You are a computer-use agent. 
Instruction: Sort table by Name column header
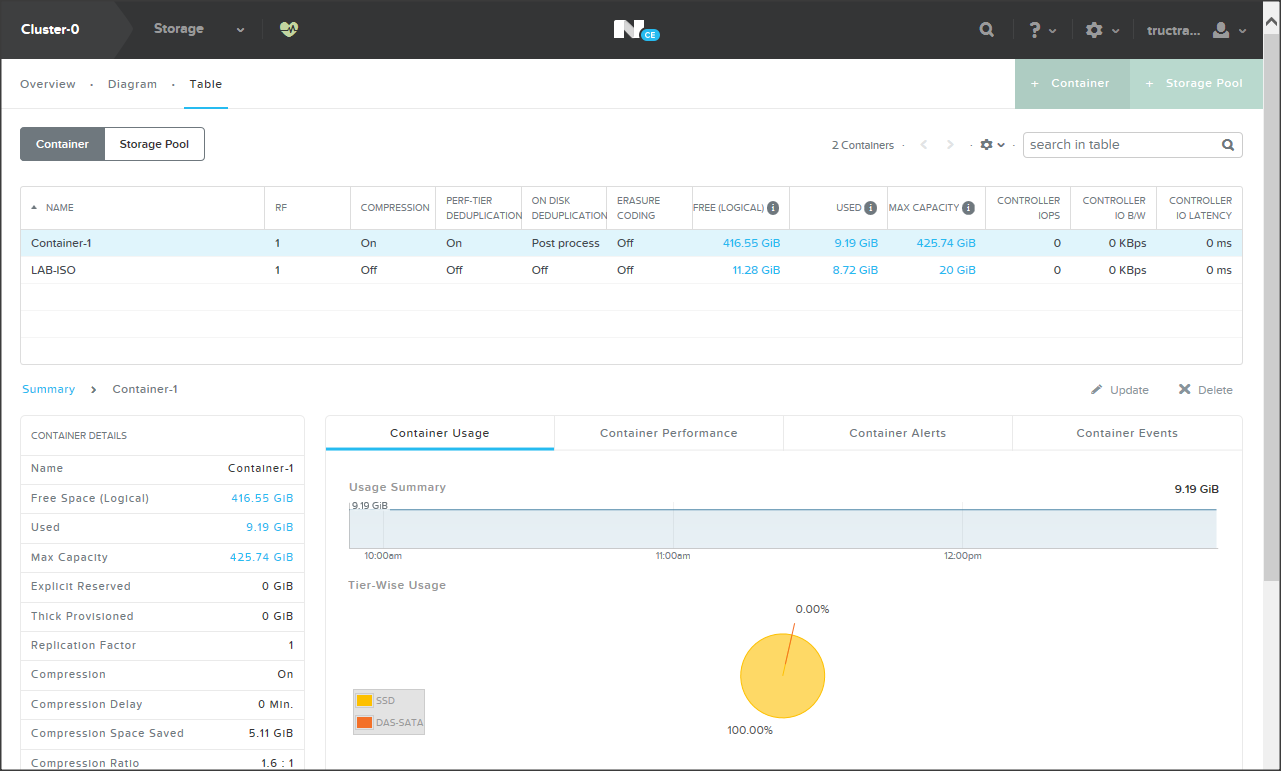(60, 208)
